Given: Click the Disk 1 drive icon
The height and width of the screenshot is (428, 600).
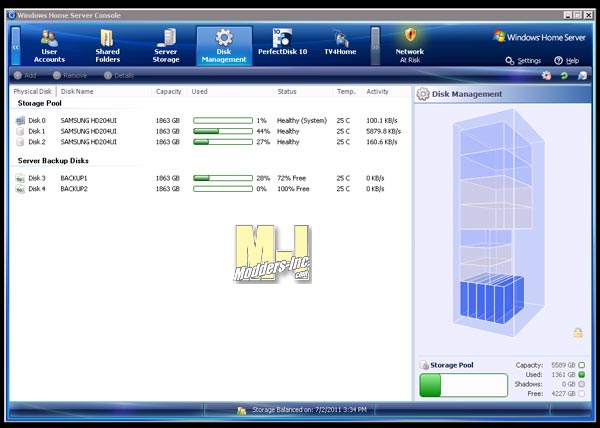Looking at the screenshot, I should pyautogui.click(x=20, y=131).
